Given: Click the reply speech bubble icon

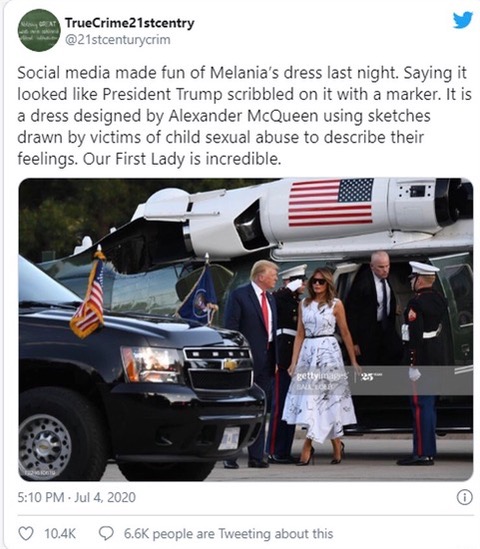Looking at the screenshot, I should [x=106, y=534].
